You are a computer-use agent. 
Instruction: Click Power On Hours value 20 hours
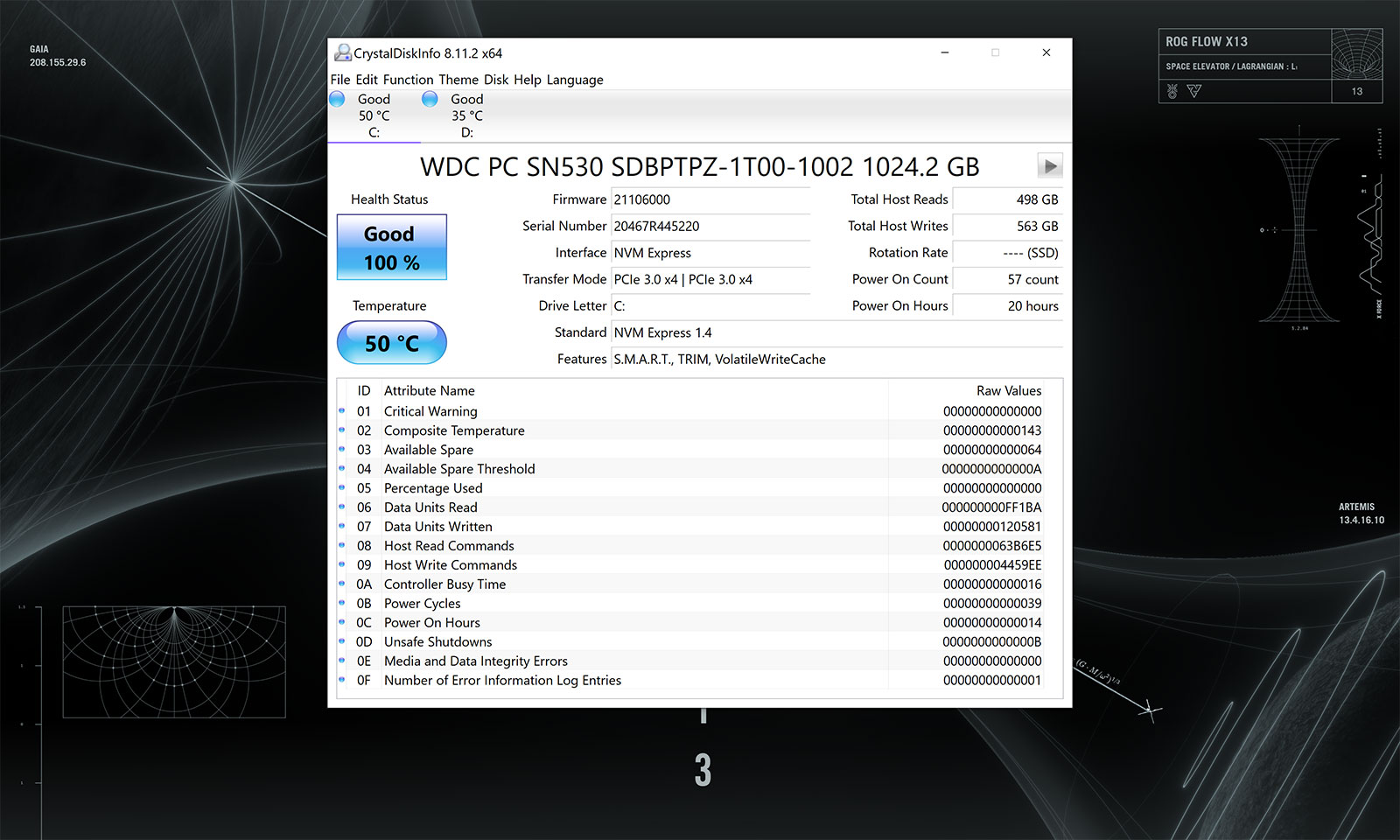1008,306
